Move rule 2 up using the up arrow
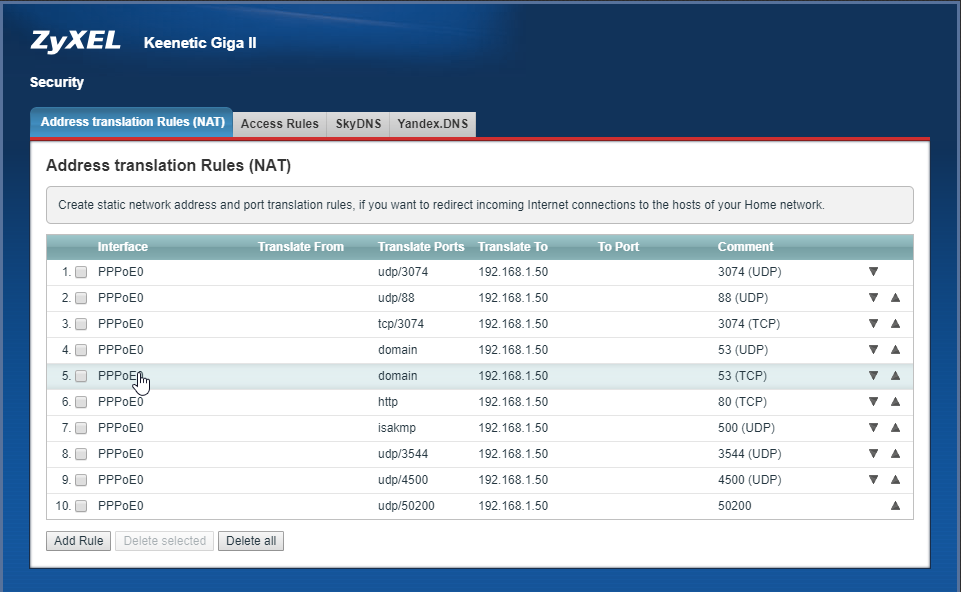The height and width of the screenshot is (592, 961). (x=895, y=297)
